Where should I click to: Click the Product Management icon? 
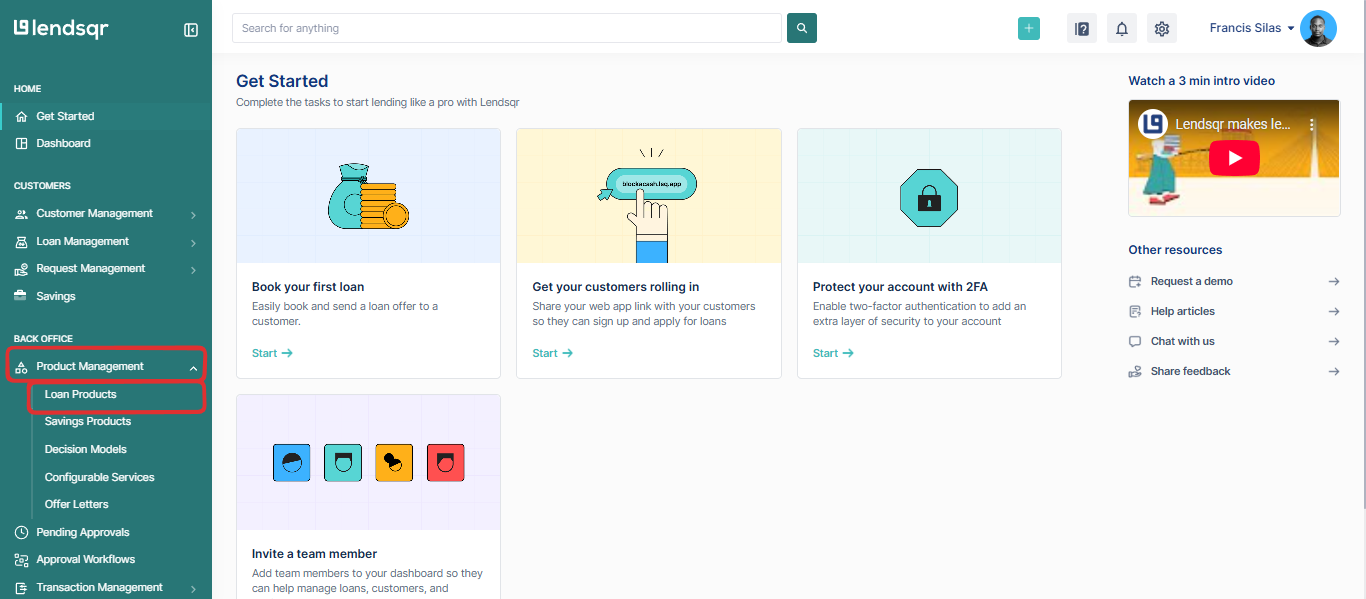[x=22, y=367]
